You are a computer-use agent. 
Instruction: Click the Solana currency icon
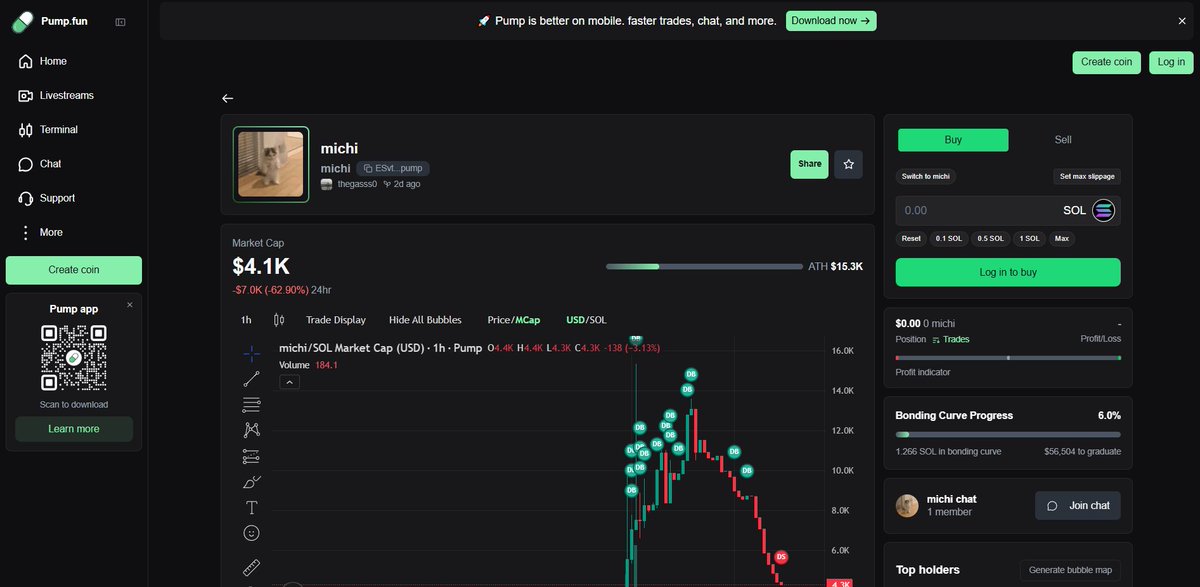point(1104,211)
